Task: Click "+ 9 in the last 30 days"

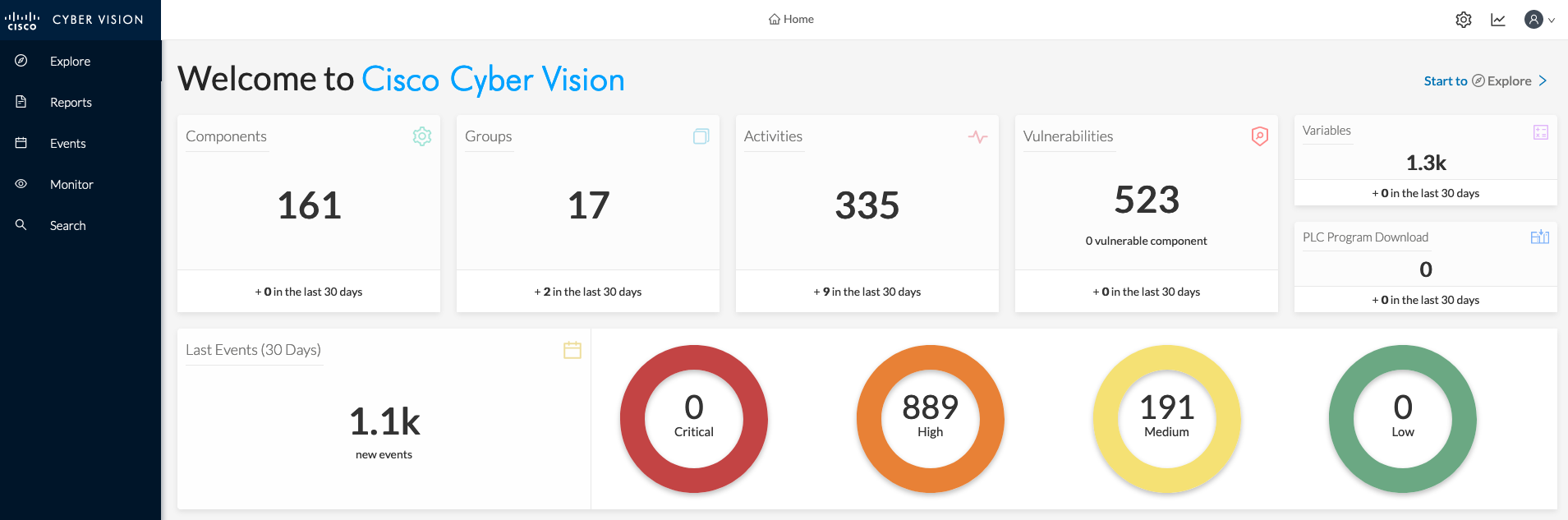Action: [x=867, y=292]
